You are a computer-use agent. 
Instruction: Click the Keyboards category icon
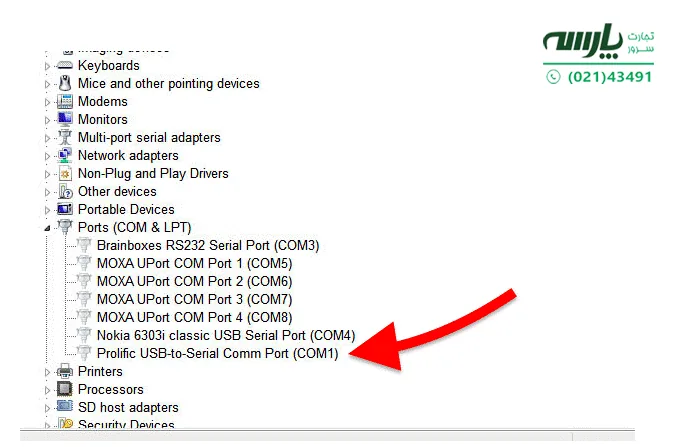pos(65,65)
